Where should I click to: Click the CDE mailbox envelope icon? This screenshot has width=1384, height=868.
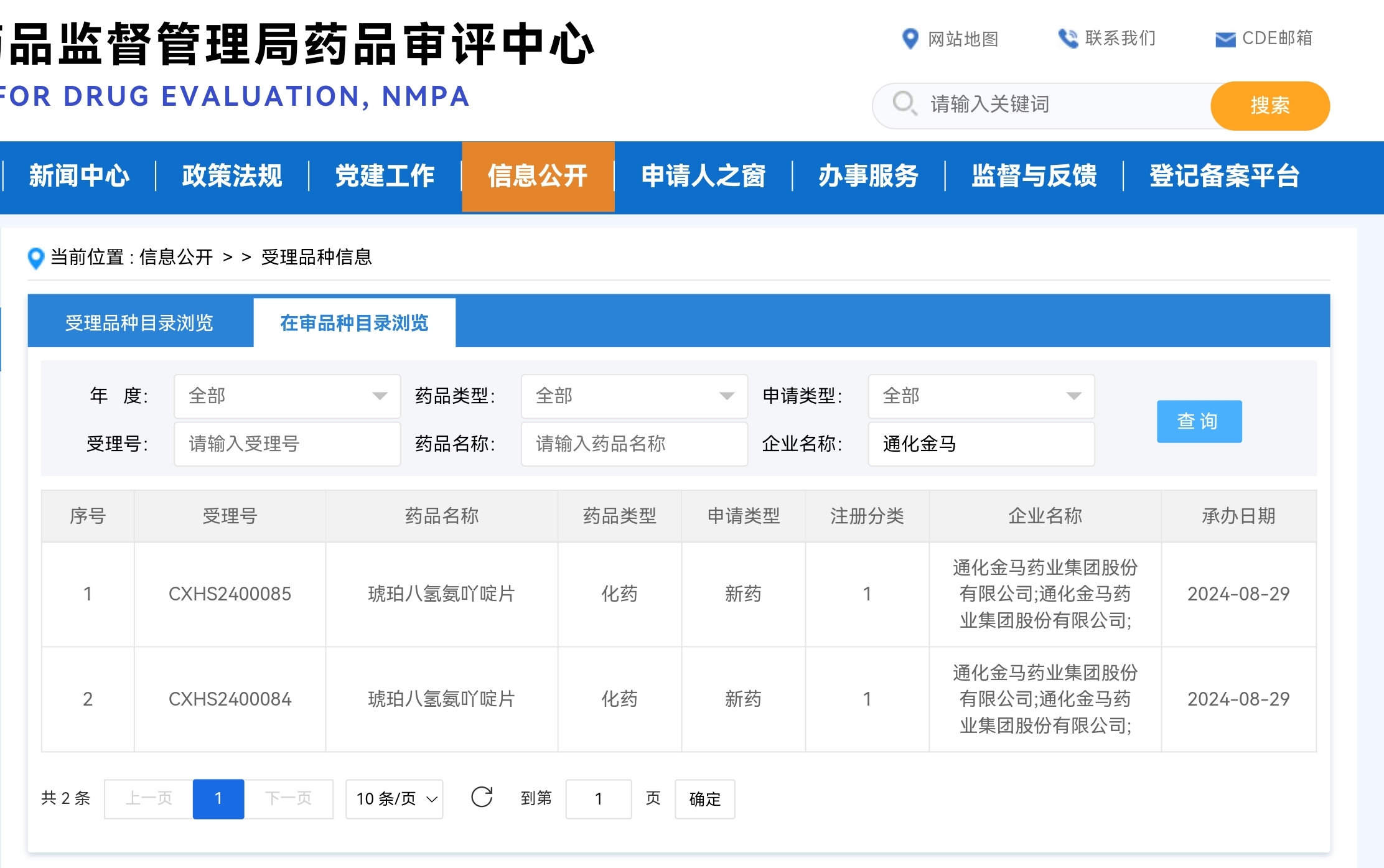coord(1225,39)
